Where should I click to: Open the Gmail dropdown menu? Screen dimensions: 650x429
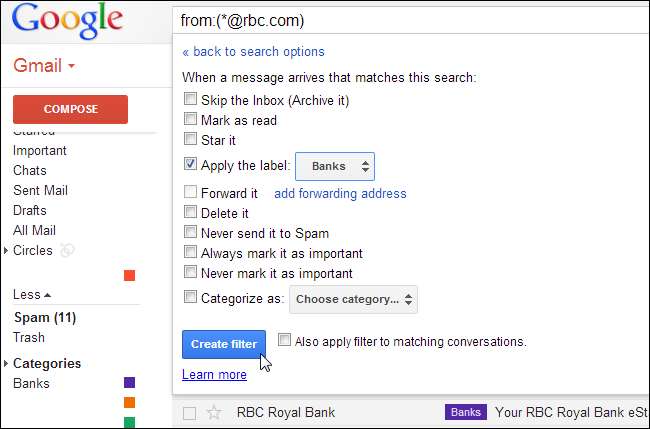44,65
